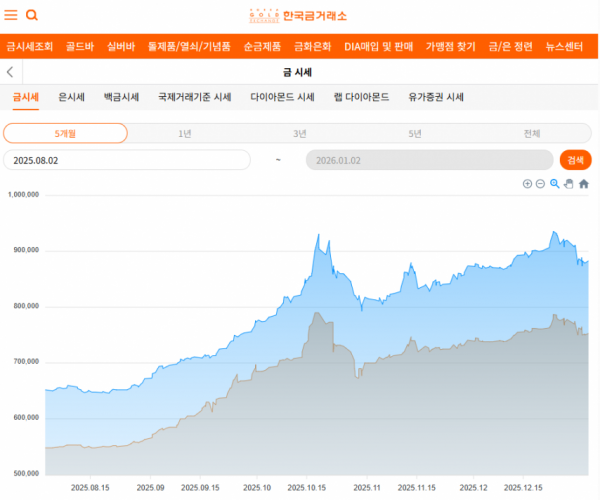Open the 골드바 menu
Screen dimensions: 600x500
pyautogui.click(x=80, y=46)
